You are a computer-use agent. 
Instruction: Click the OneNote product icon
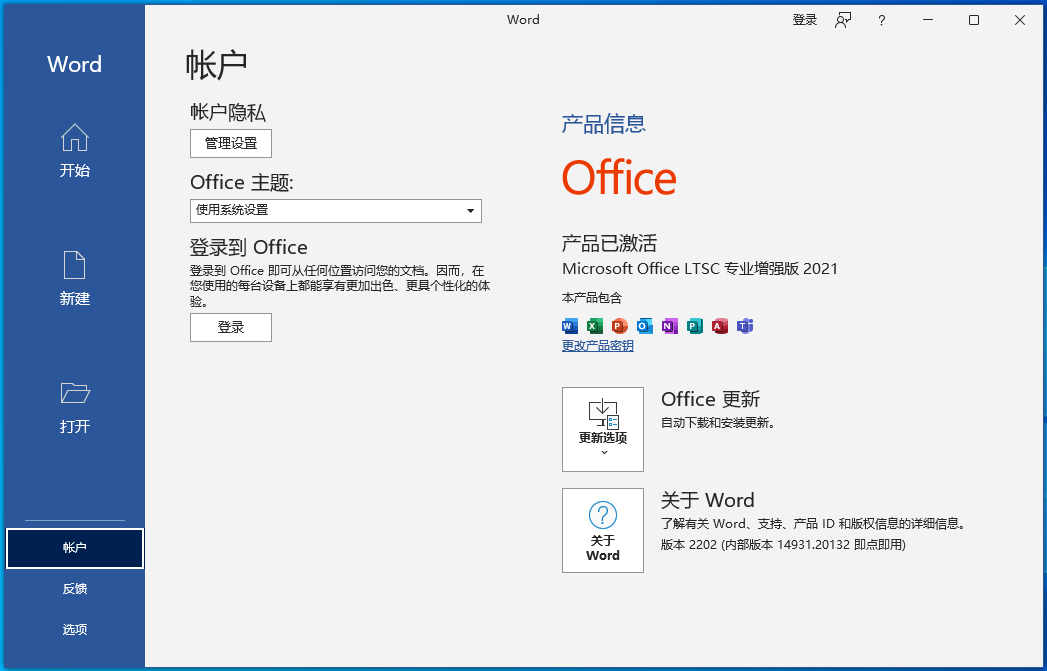pos(670,326)
